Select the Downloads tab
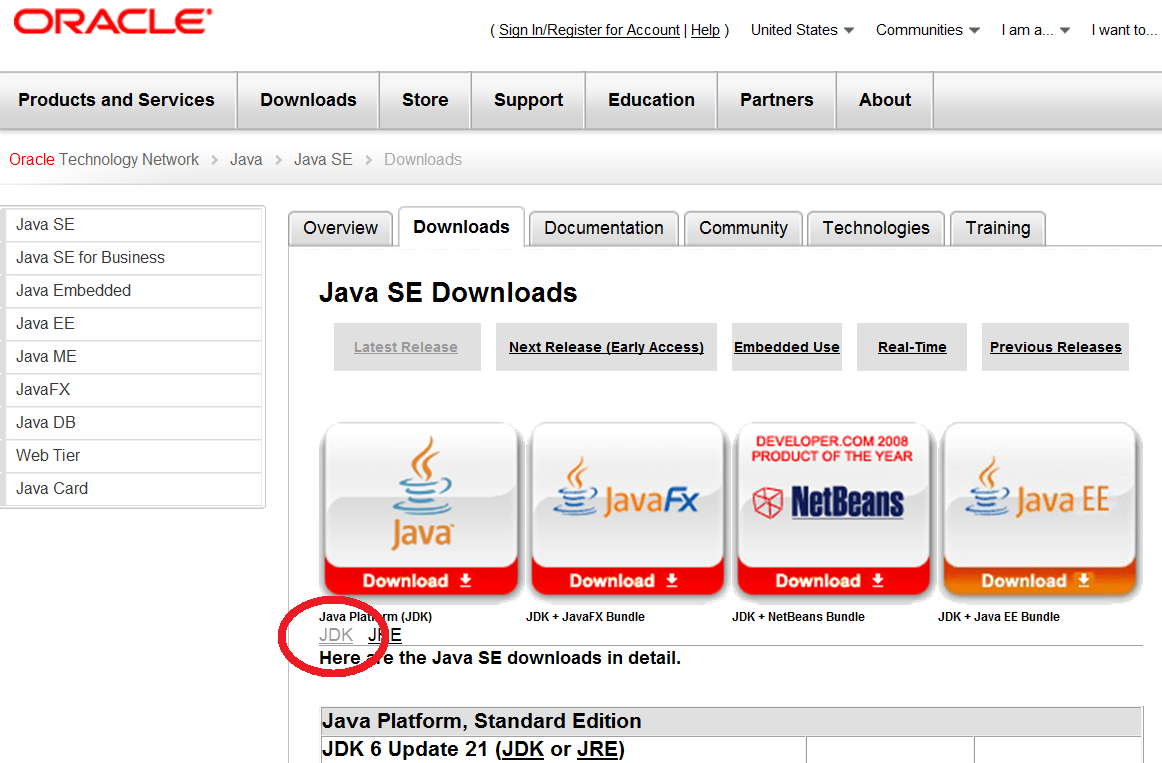The height and width of the screenshot is (763, 1162). (x=462, y=227)
